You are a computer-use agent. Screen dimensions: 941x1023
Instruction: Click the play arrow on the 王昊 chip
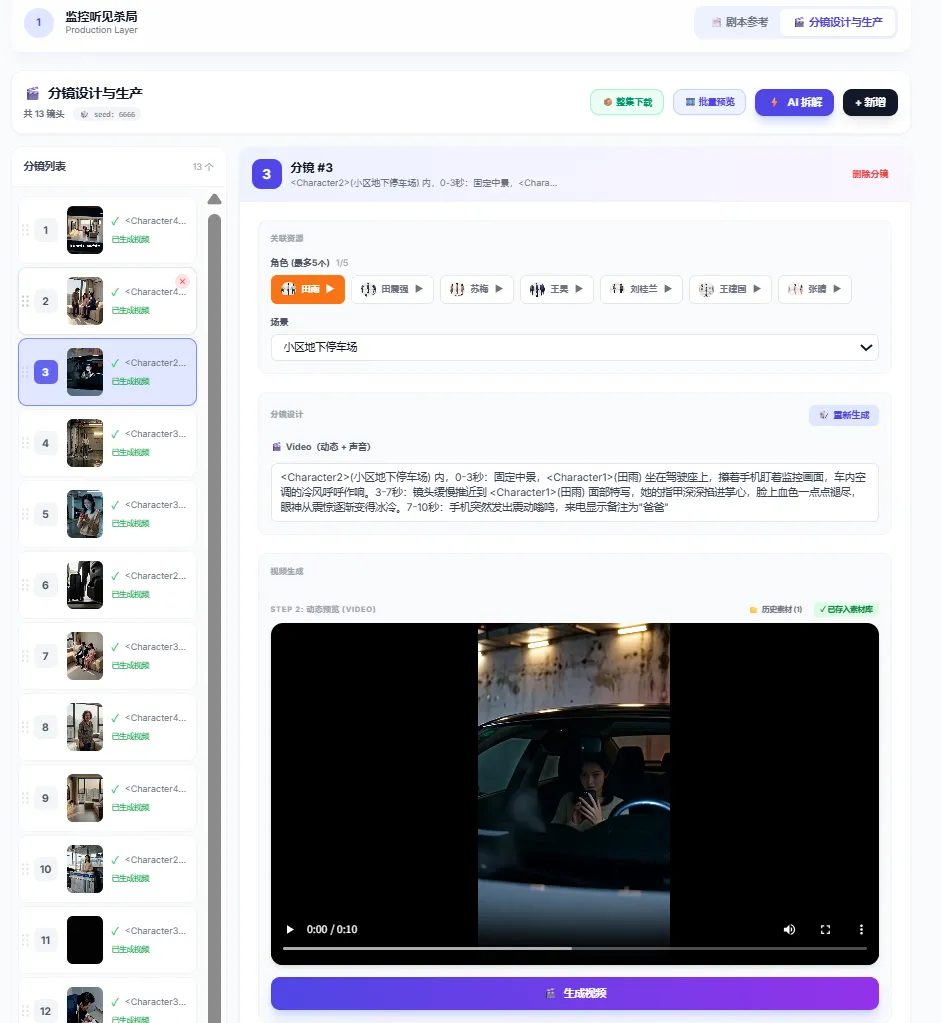579,288
